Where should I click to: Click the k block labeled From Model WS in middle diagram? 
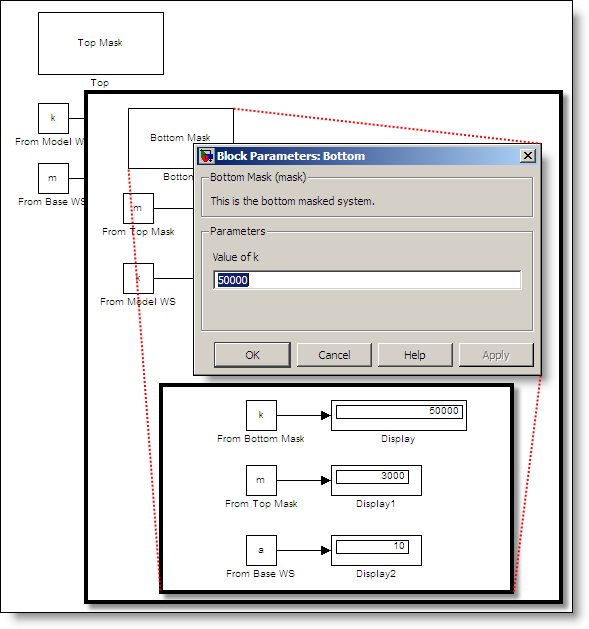[x=138, y=278]
